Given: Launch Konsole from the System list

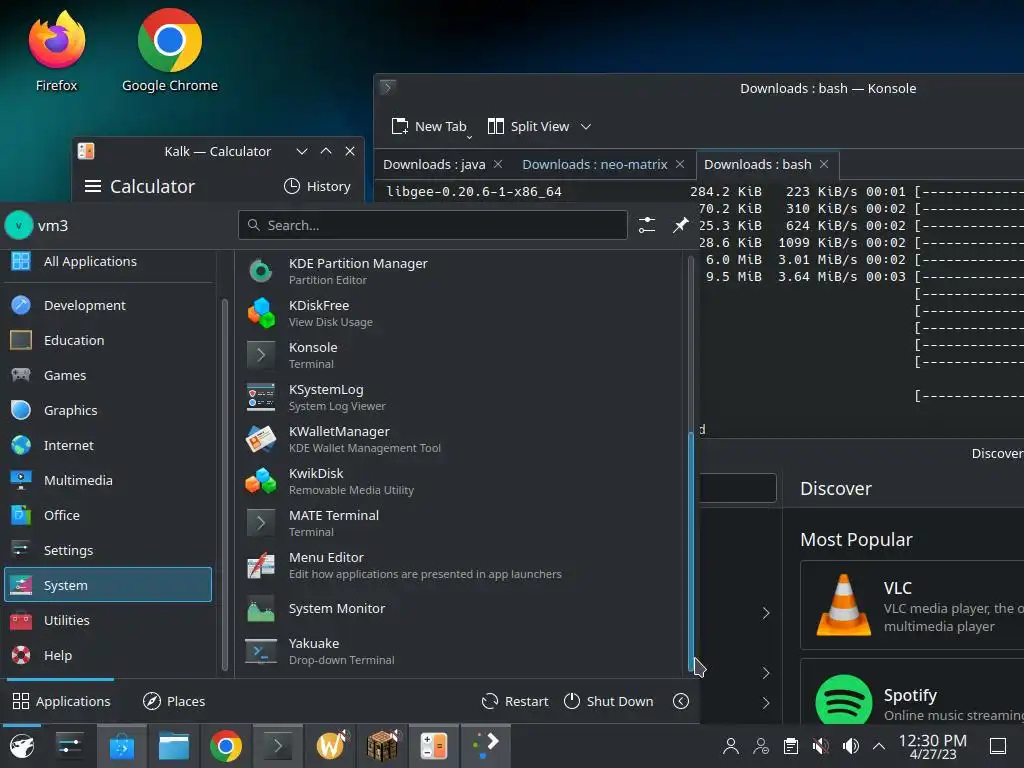Looking at the screenshot, I should point(460,355).
